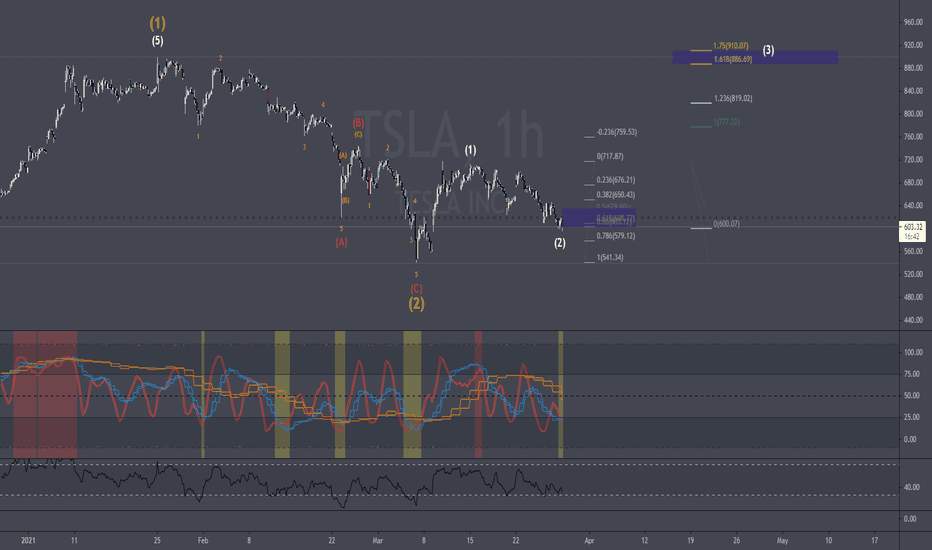This screenshot has height=550, width=932.
Task: Click the 26 date label on time axis
Action: coord(736,540)
